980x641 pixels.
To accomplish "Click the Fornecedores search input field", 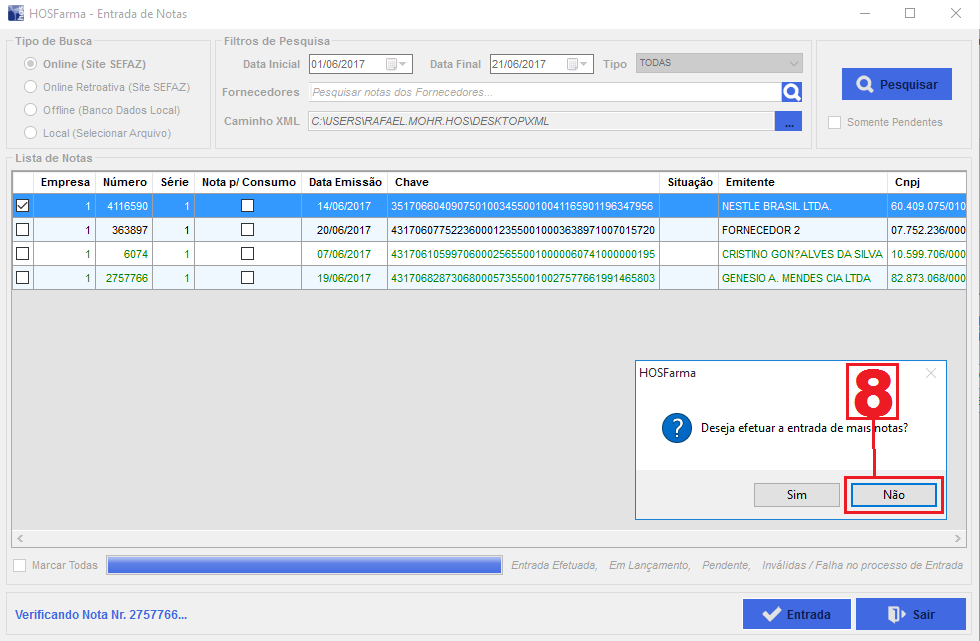I will (x=545, y=92).
